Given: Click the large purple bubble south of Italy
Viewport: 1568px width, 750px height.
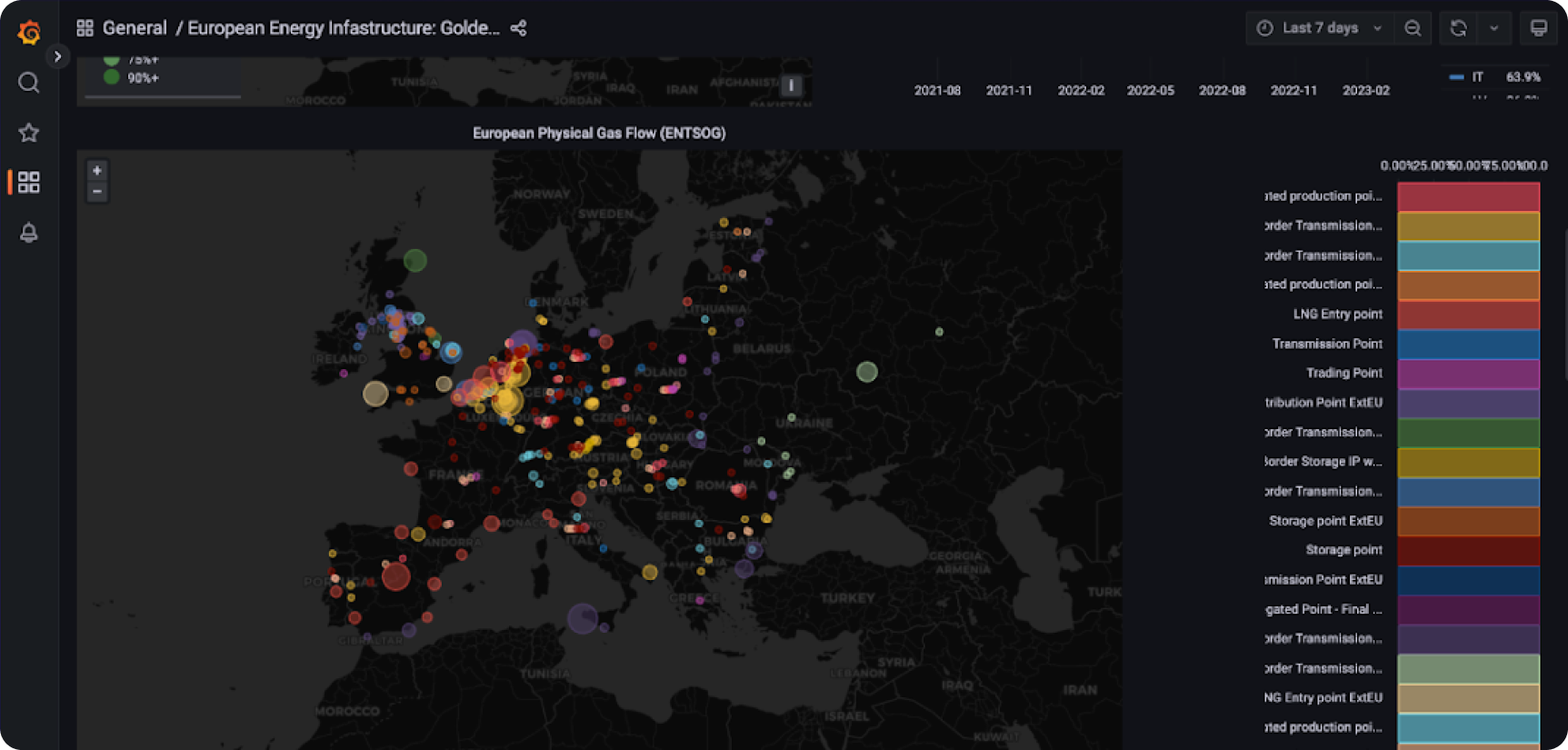Looking at the screenshot, I should coord(583,619).
